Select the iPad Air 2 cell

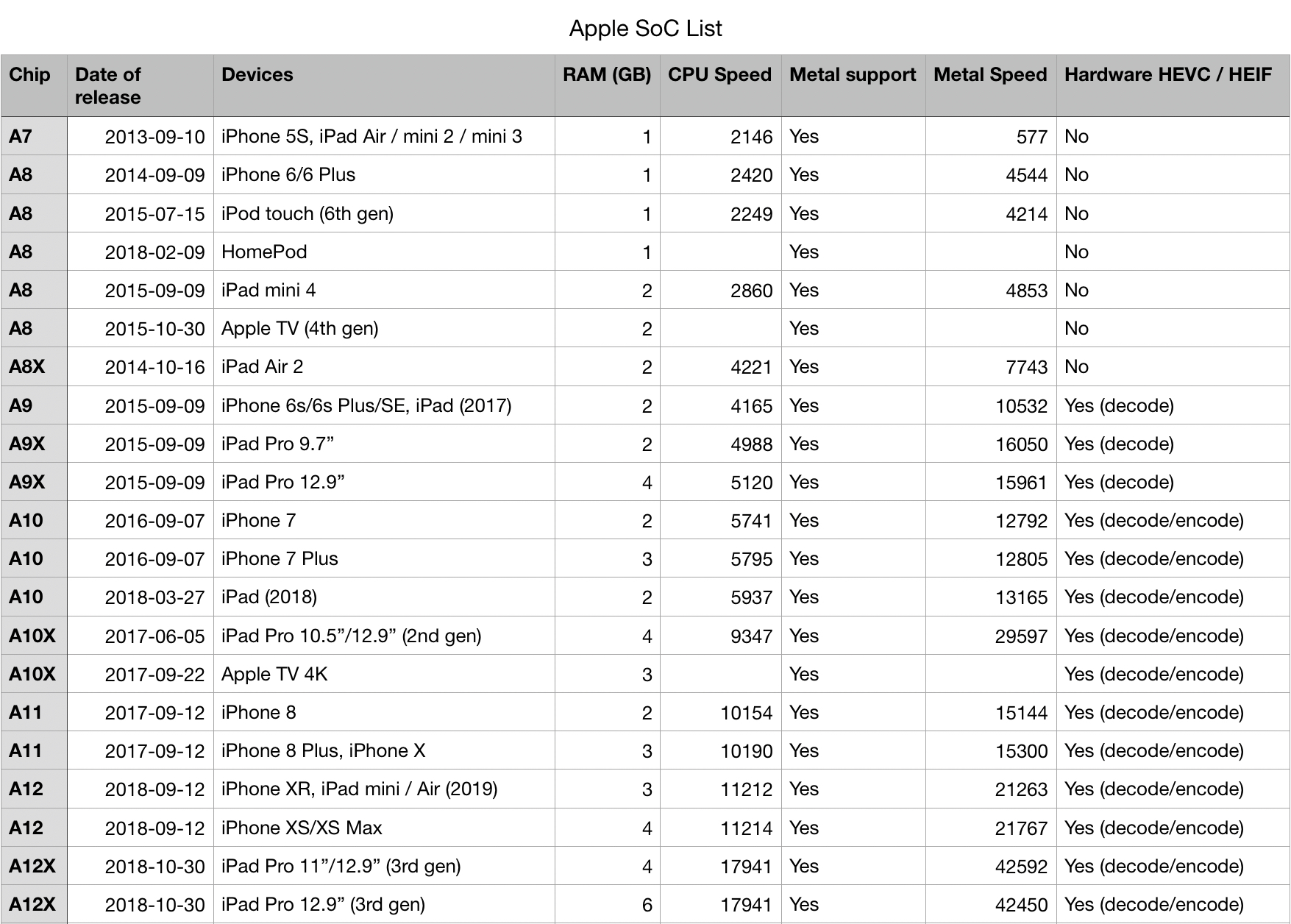click(384, 366)
